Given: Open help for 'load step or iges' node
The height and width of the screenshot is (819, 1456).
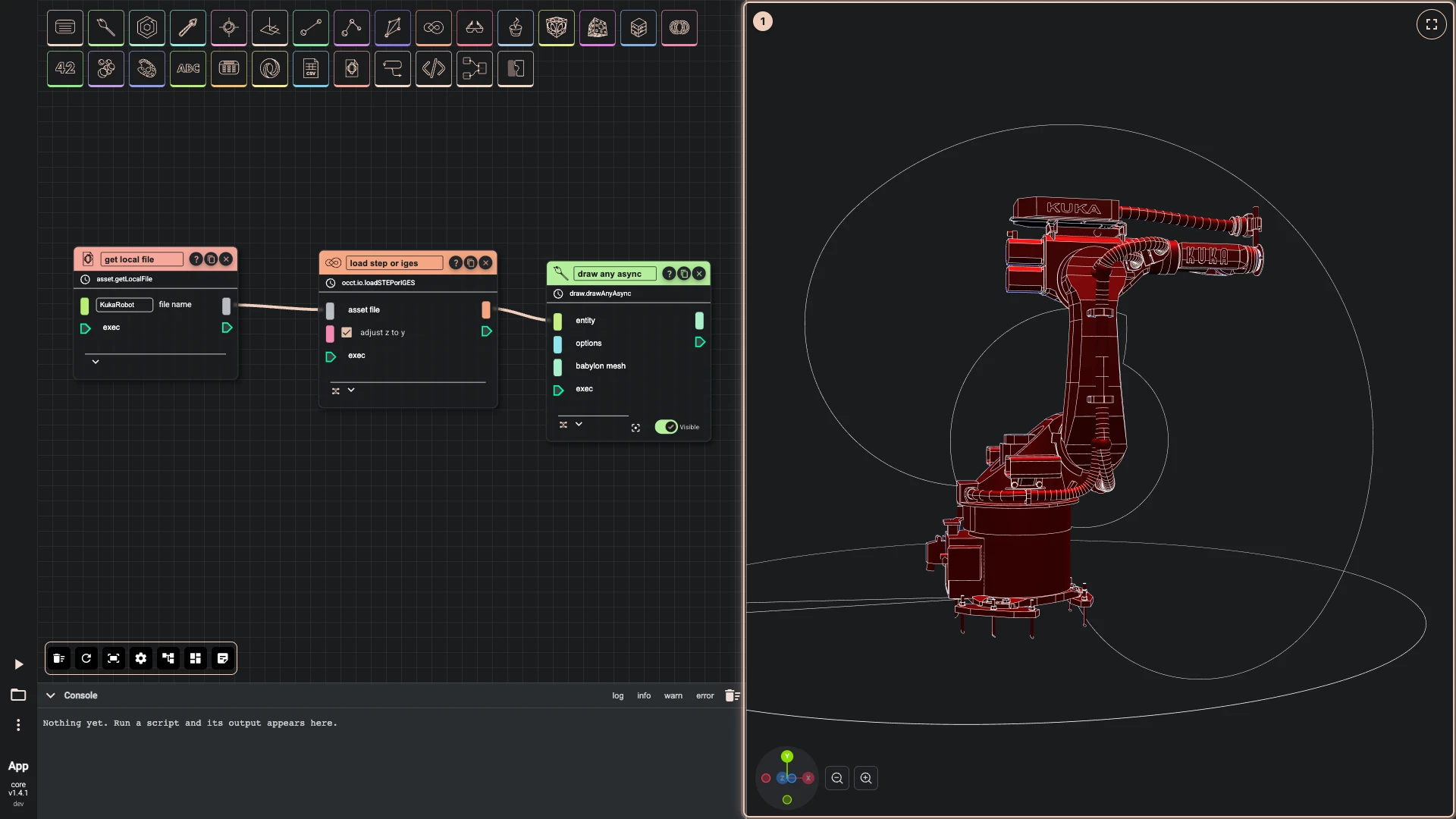Looking at the screenshot, I should (455, 263).
